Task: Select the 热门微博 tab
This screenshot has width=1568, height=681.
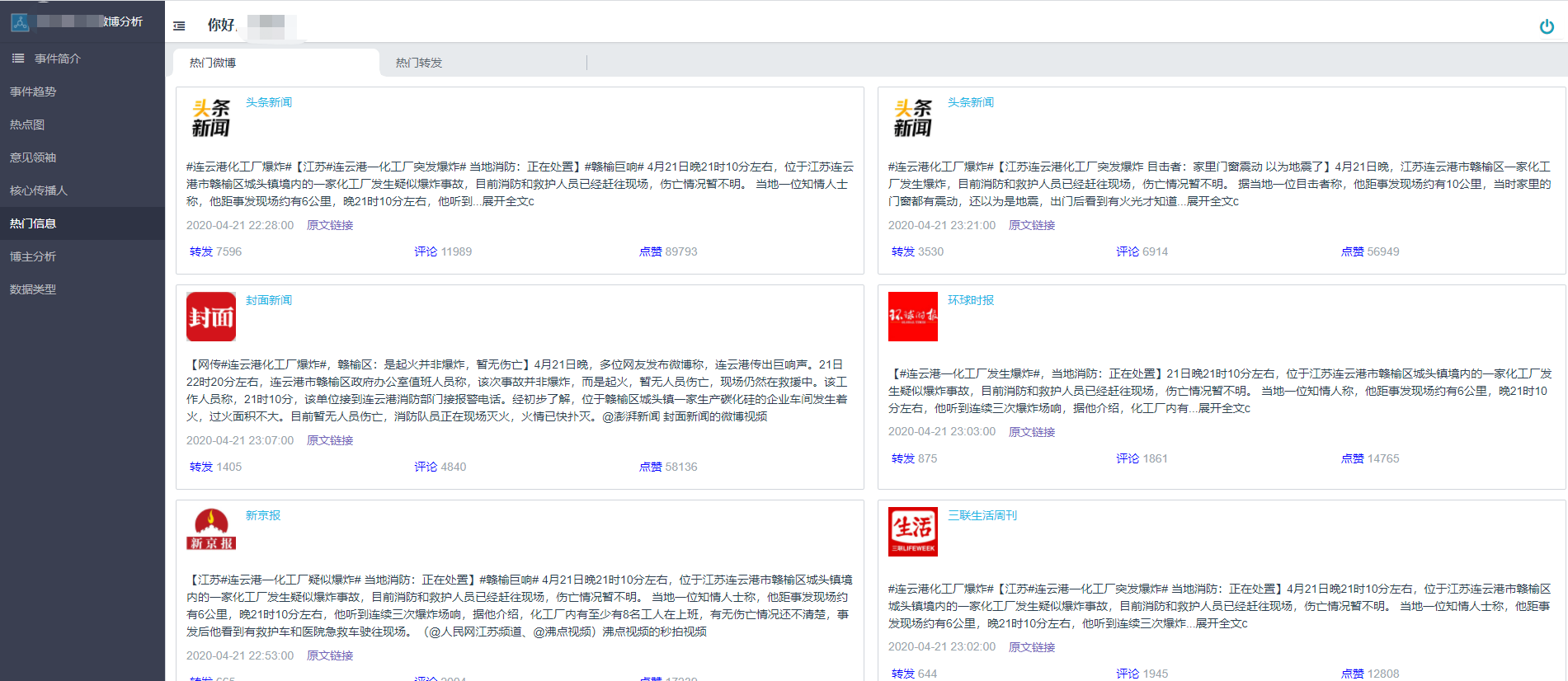Action: coord(213,63)
